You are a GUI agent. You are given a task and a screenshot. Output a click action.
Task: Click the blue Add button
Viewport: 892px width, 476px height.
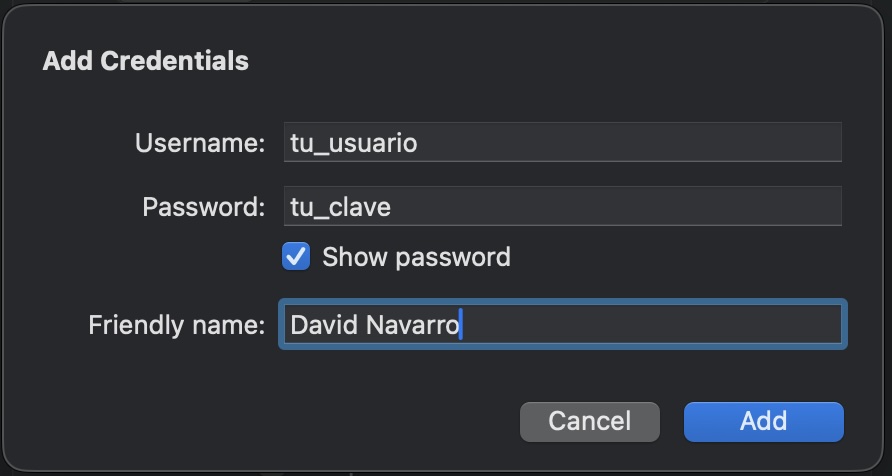[x=763, y=421]
